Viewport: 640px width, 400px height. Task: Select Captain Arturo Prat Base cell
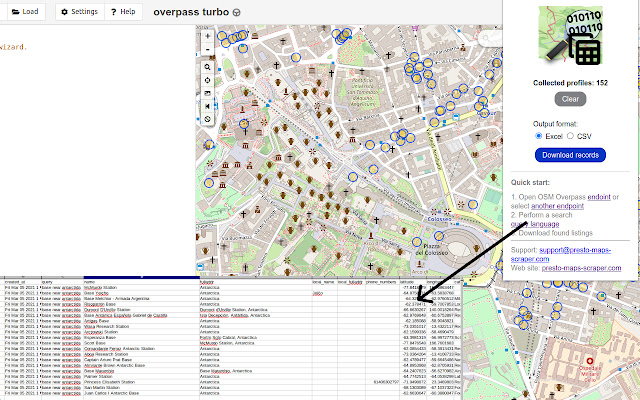(142, 360)
